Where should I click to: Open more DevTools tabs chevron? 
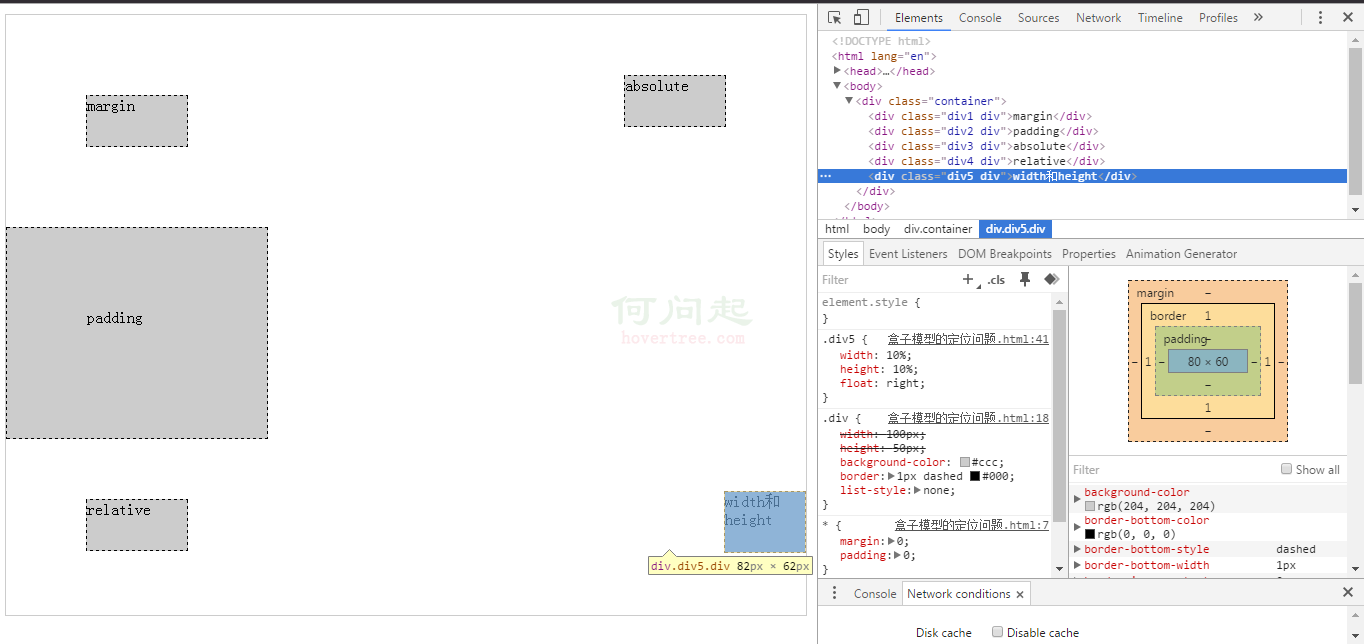click(1258, 17)
